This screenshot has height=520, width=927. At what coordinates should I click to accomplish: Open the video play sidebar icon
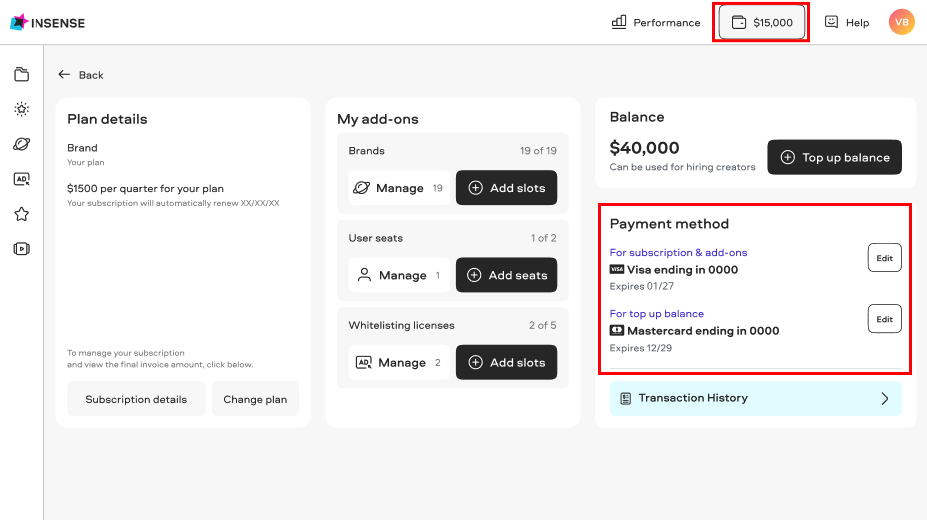(x=21, y=249)
